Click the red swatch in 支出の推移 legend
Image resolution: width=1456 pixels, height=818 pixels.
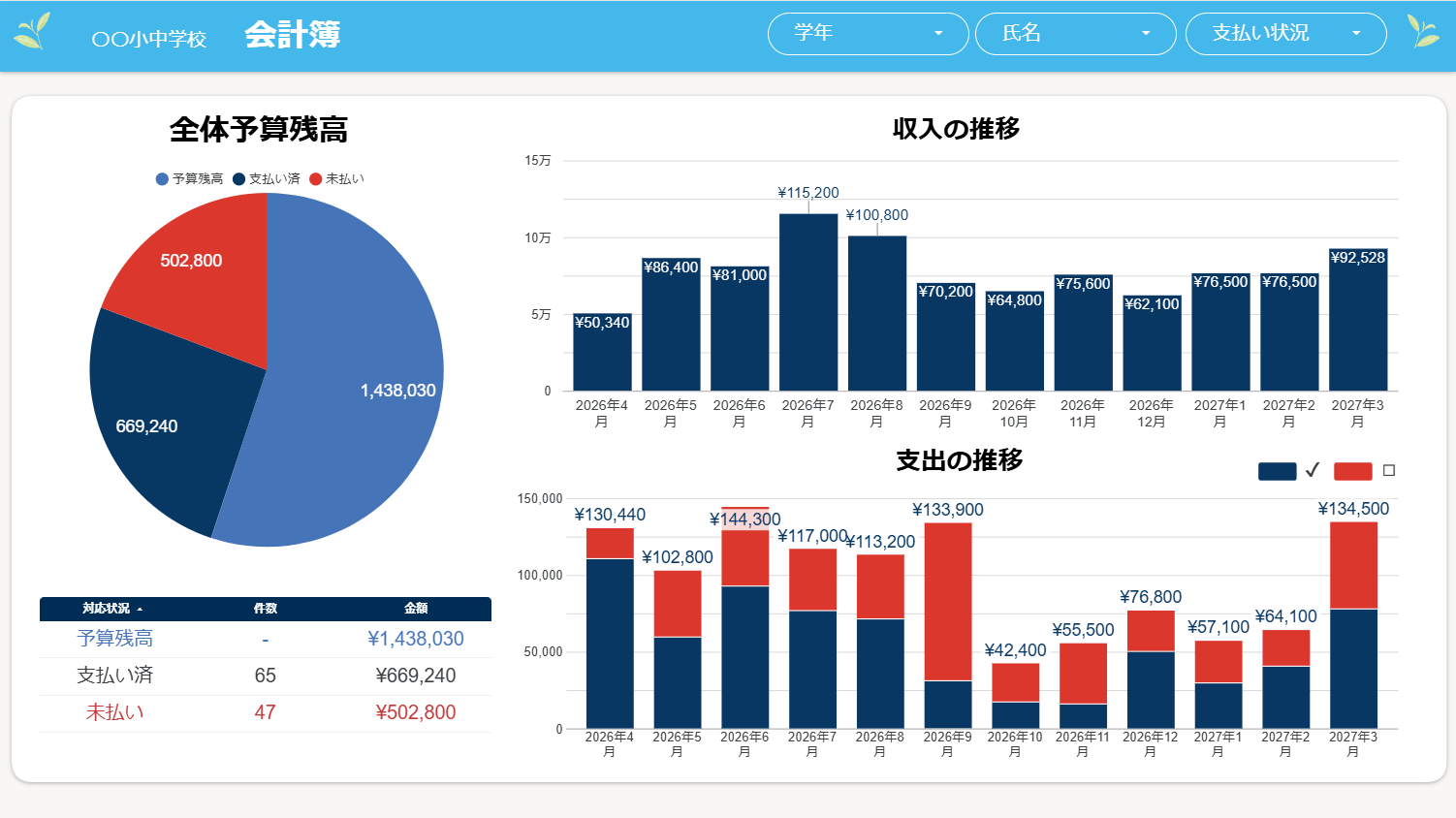pos(1352,471)
